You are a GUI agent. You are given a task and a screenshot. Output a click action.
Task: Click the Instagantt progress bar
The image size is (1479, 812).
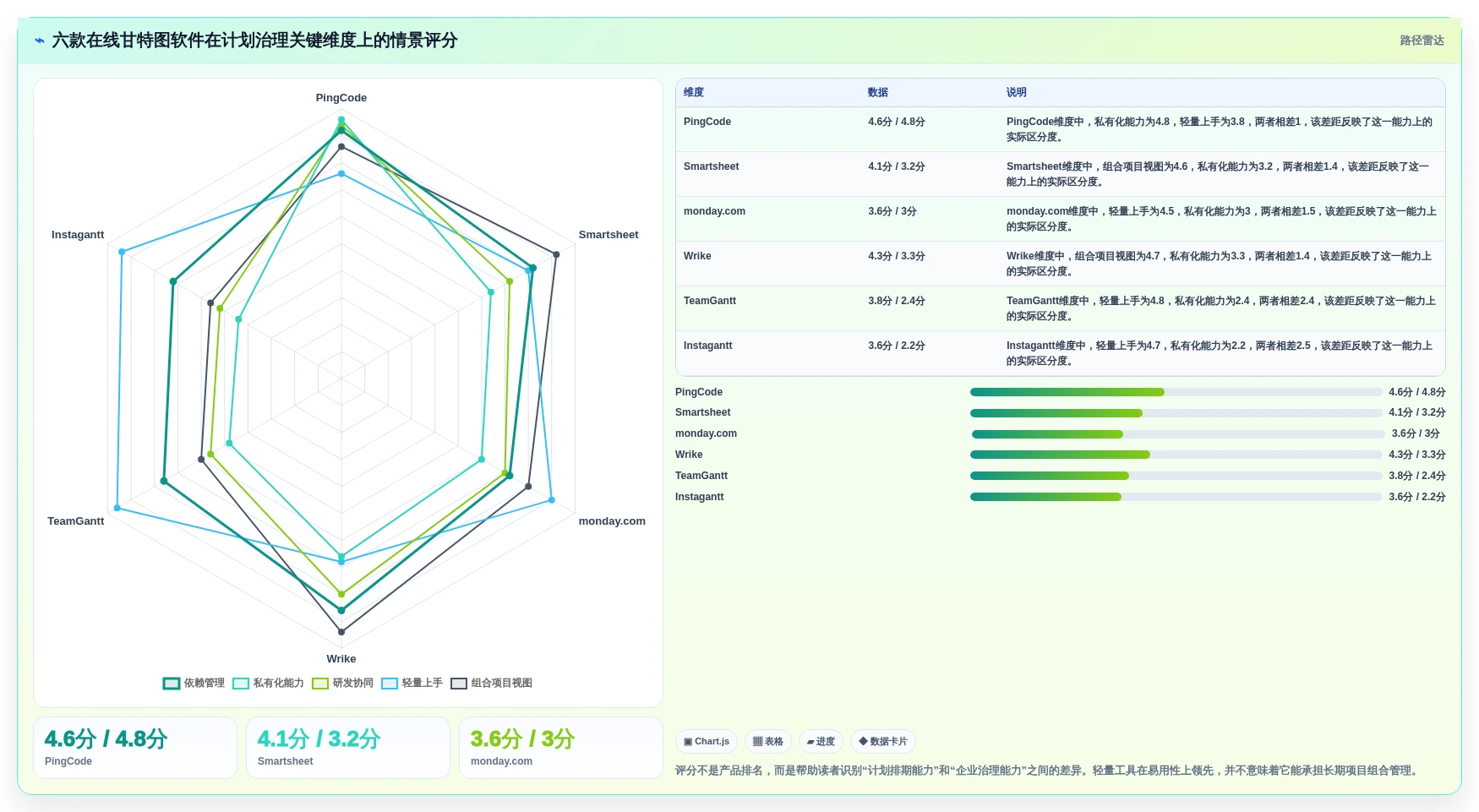[1176, 497]
